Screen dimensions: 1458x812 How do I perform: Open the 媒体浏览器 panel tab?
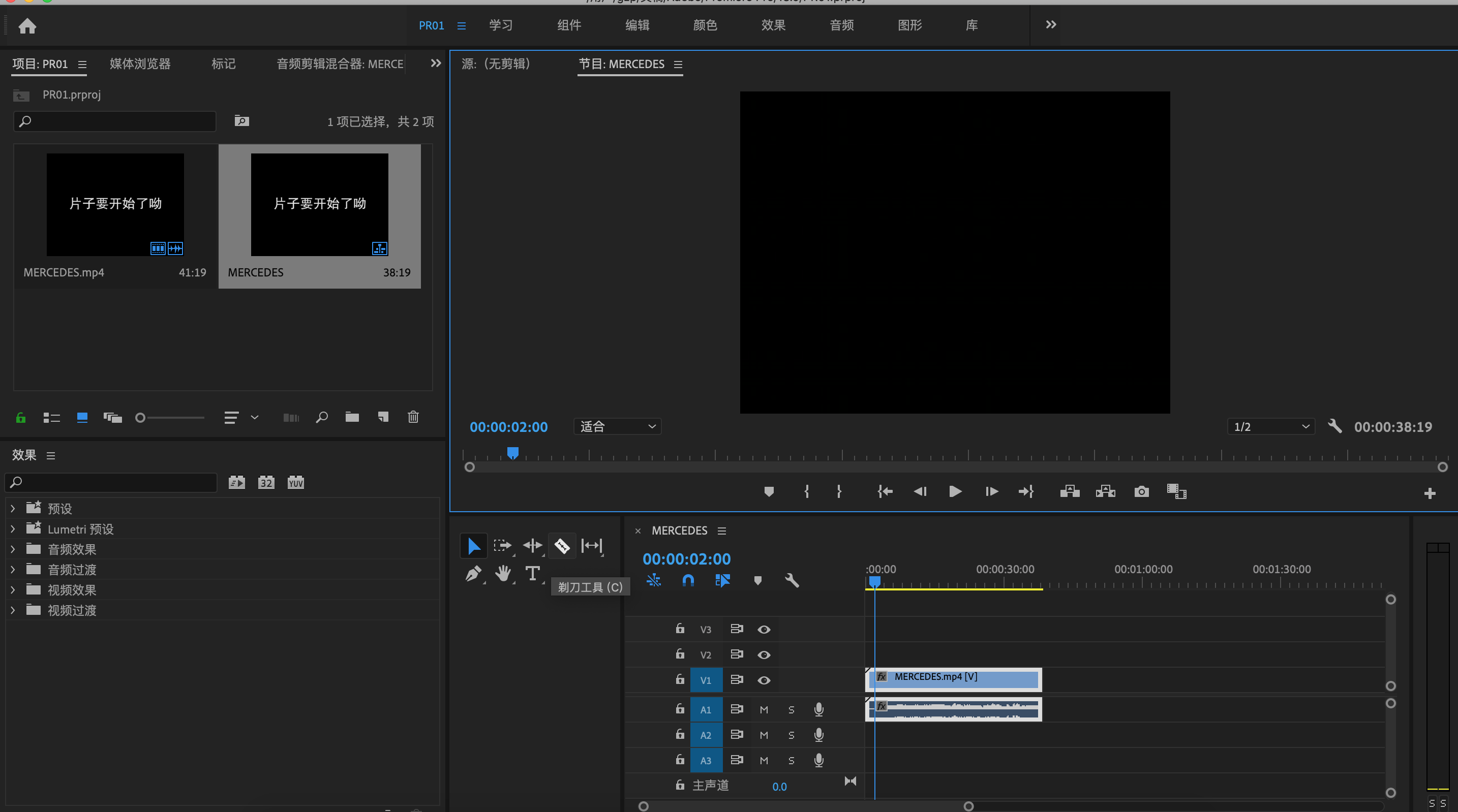click(140, 64)
